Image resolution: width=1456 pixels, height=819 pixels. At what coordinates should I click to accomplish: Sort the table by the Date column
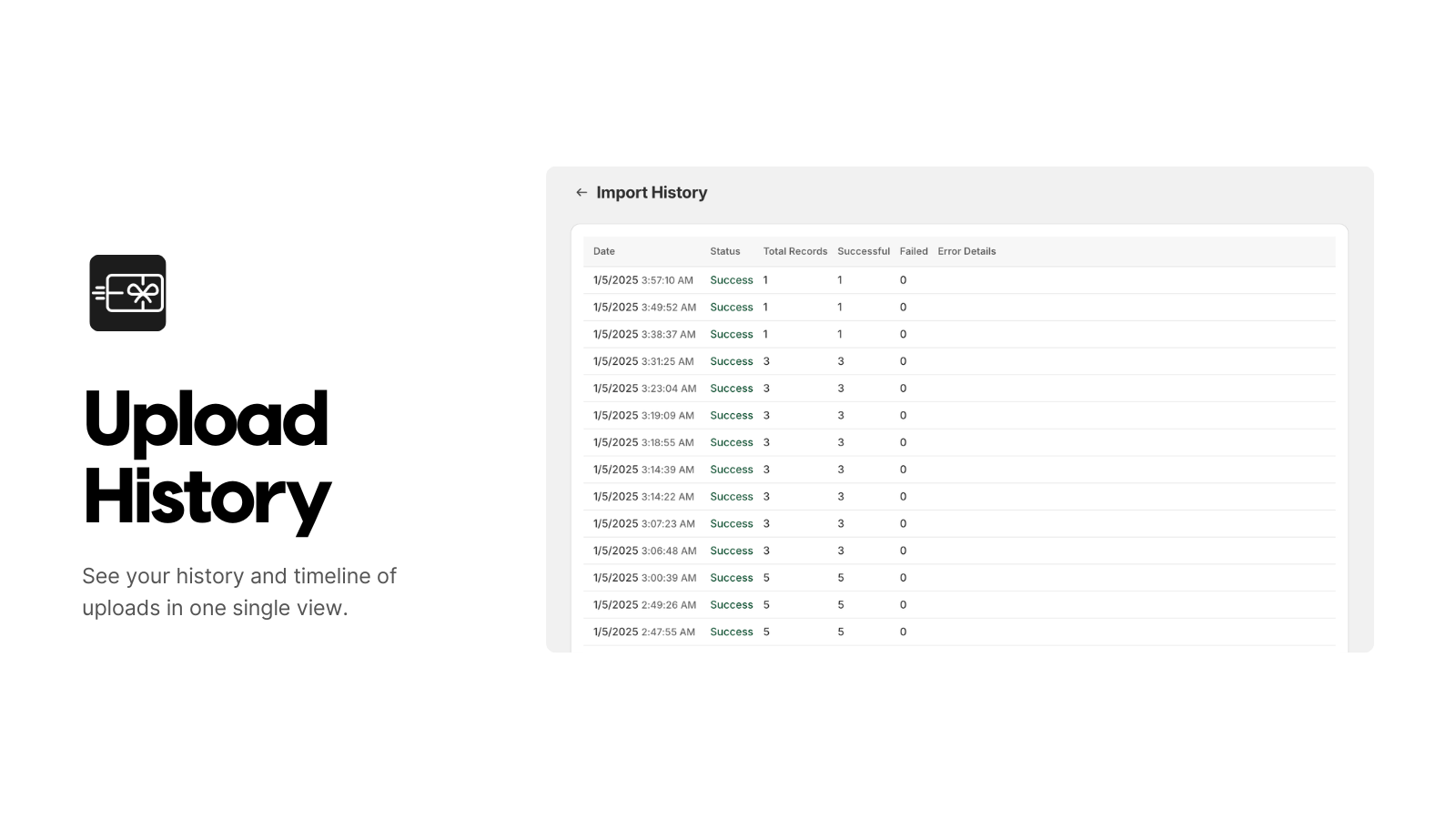(604, 251)
